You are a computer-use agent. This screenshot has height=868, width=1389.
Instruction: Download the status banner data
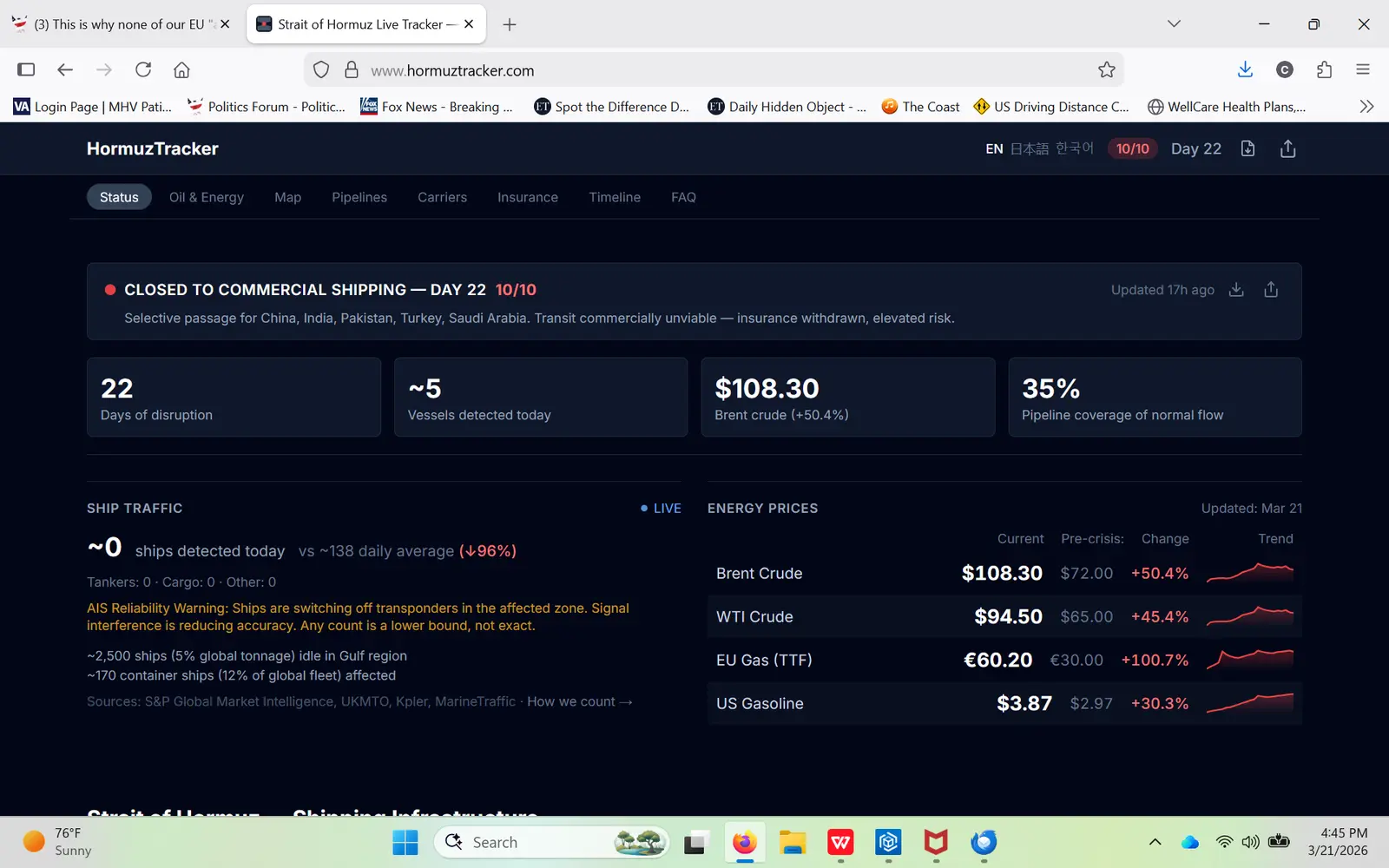[1236, 290]
